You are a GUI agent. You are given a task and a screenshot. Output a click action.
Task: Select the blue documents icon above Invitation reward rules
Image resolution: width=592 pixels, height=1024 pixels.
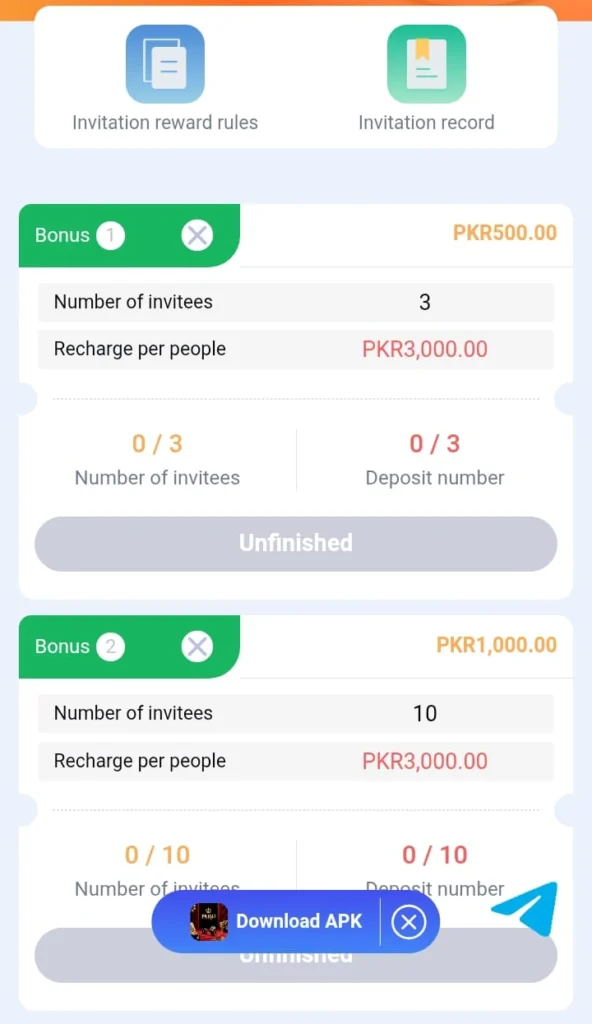point(164,62)
